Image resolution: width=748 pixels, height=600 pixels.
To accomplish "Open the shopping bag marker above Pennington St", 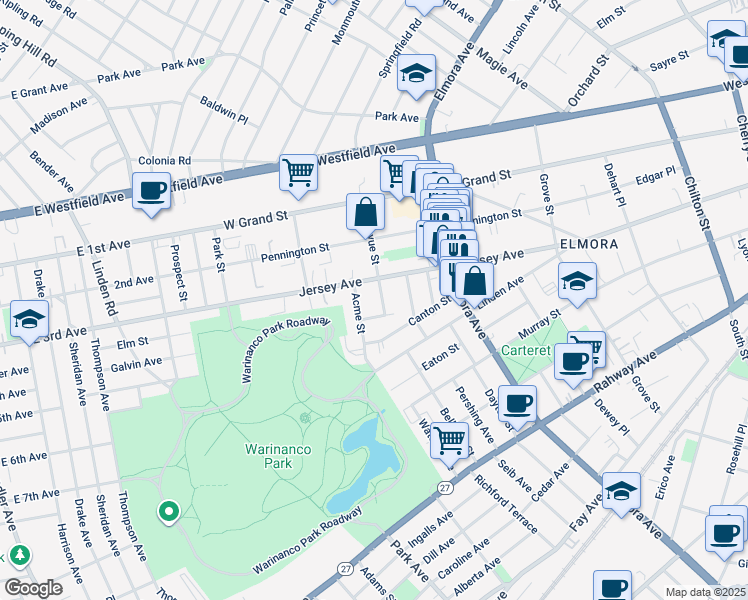I will [x=366, y=212].
